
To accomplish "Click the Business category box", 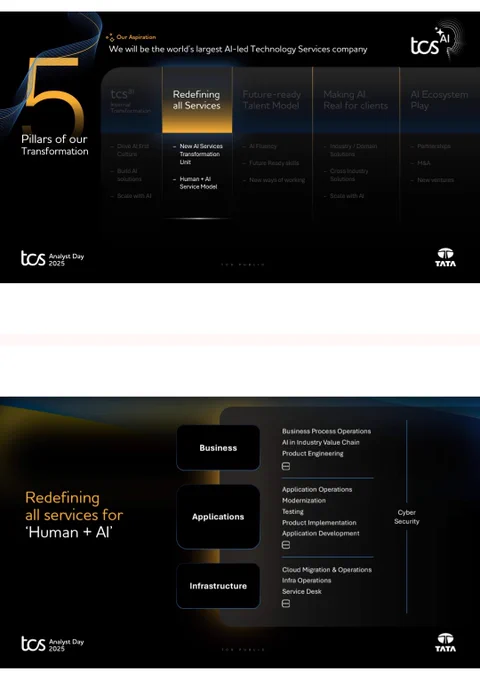I will point(218,448).
